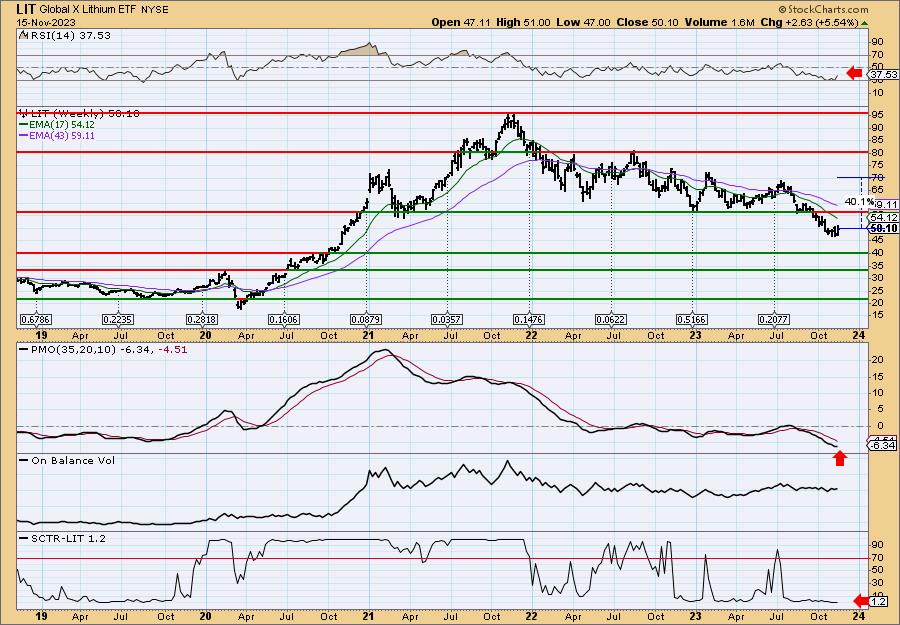The image size is (900, 625).
Task: Click the EMA(43) 59.11 legend text
Action: (x=62, y=136)
